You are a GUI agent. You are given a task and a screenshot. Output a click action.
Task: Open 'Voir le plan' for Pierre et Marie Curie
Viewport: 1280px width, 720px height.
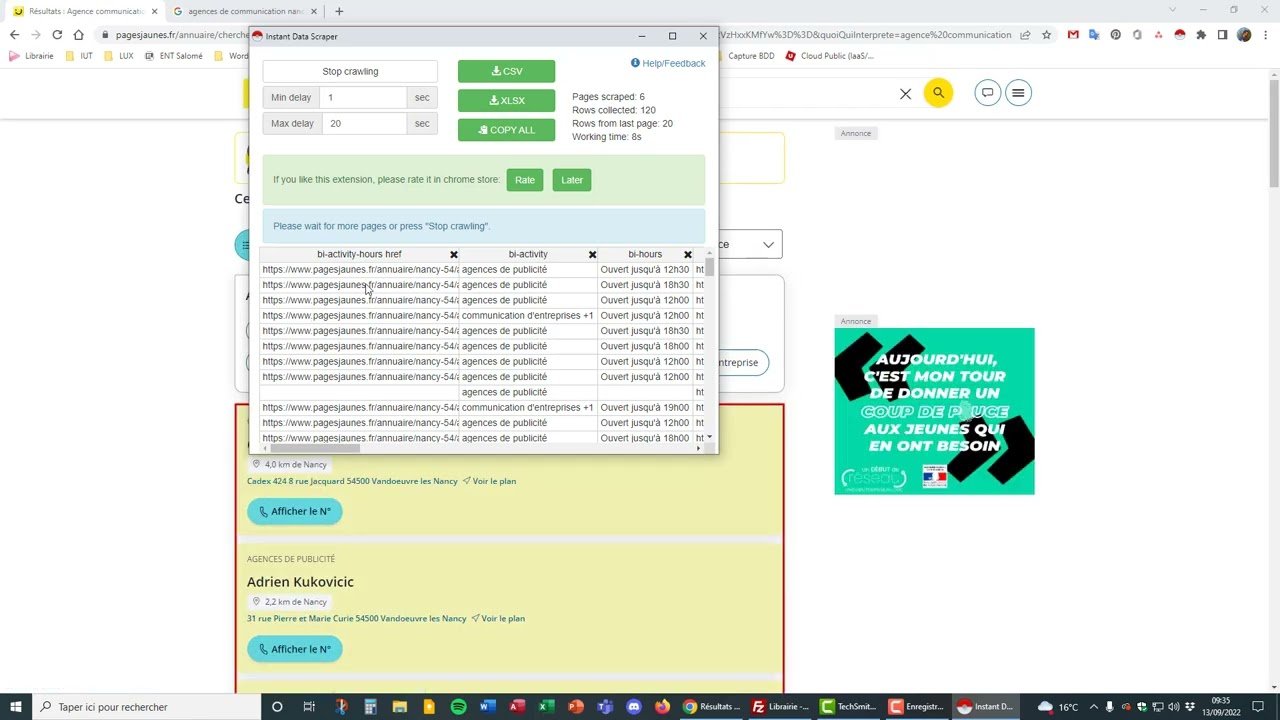pos(498,619)
